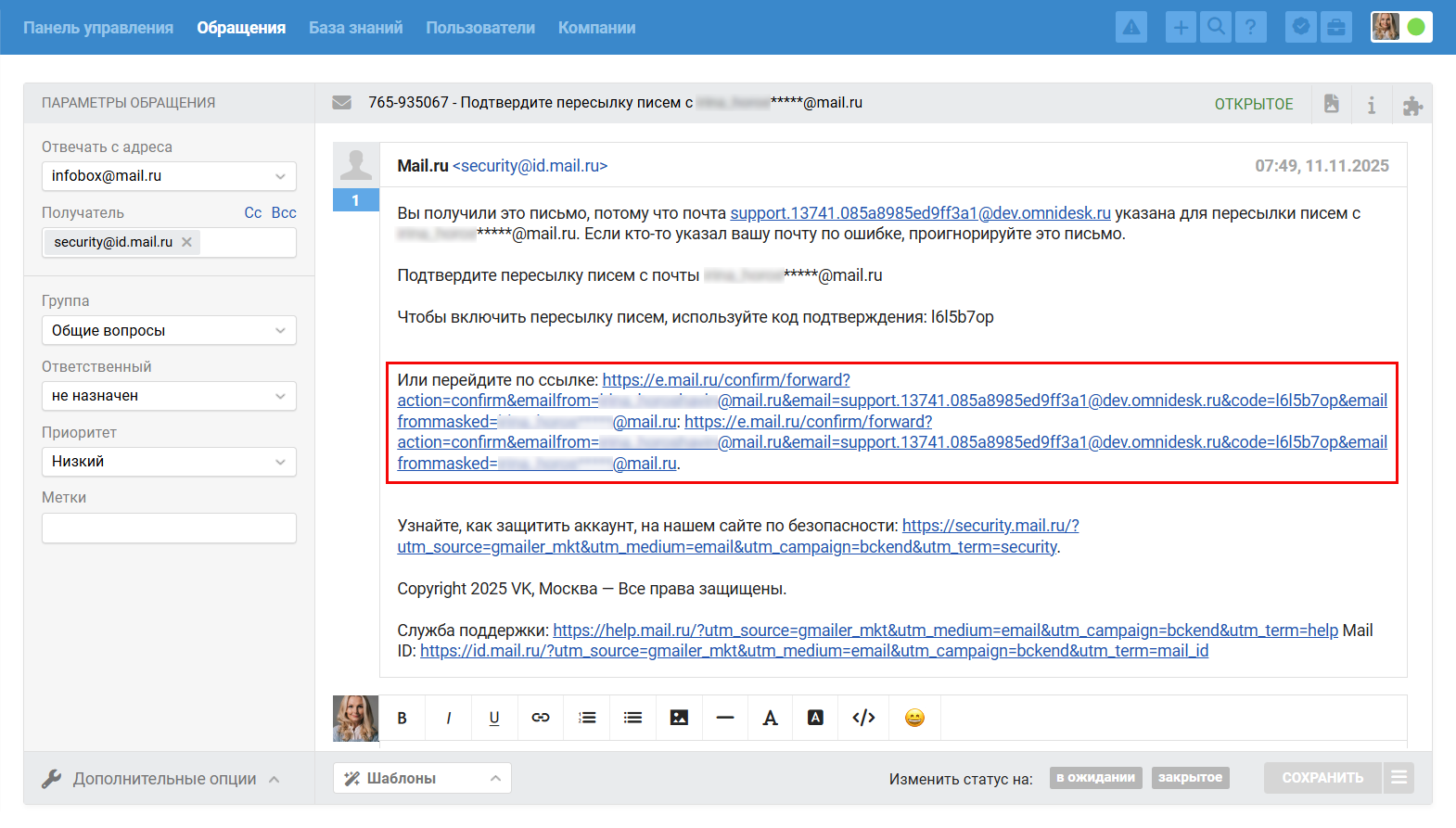The image size is (1456, 828).
Task: Toggle italic formatting in reply editor
Action: [x=449, y=718]
